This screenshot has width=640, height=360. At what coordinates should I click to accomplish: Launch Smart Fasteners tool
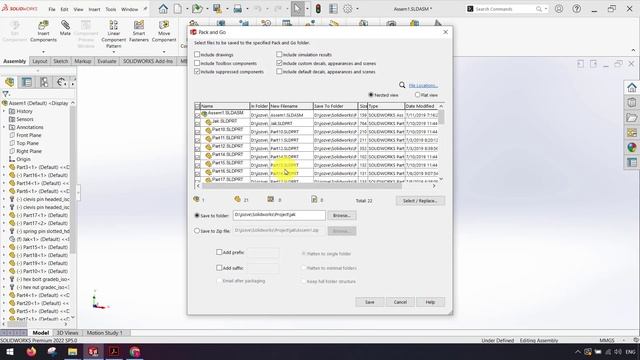point(139,31)
